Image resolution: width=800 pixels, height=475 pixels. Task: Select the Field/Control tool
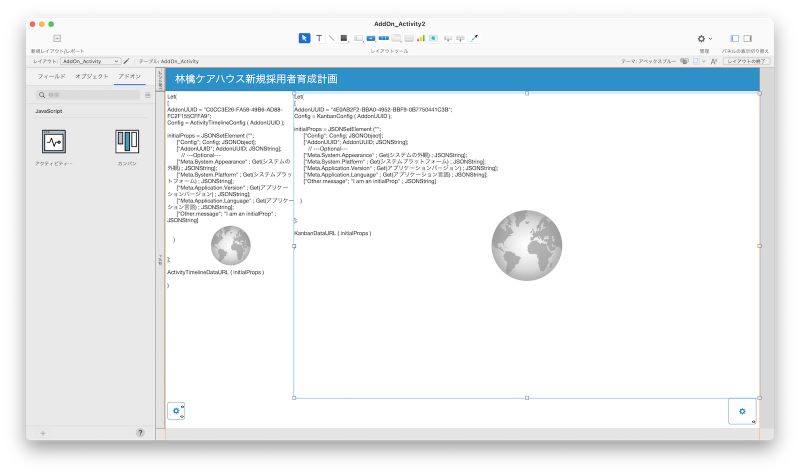(359, 38)
